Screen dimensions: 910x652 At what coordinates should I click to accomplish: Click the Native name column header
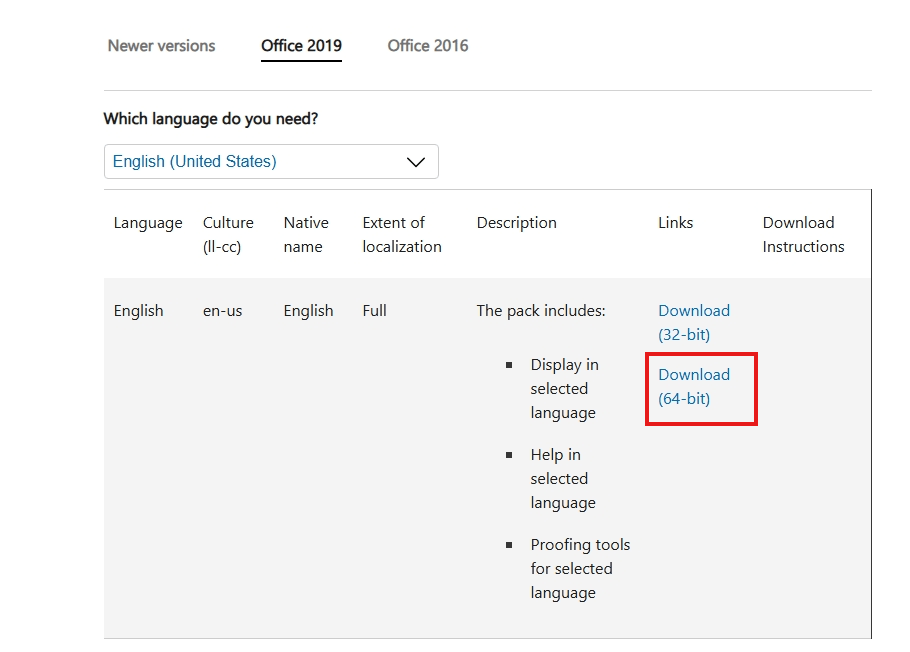[x=306, y=235]
